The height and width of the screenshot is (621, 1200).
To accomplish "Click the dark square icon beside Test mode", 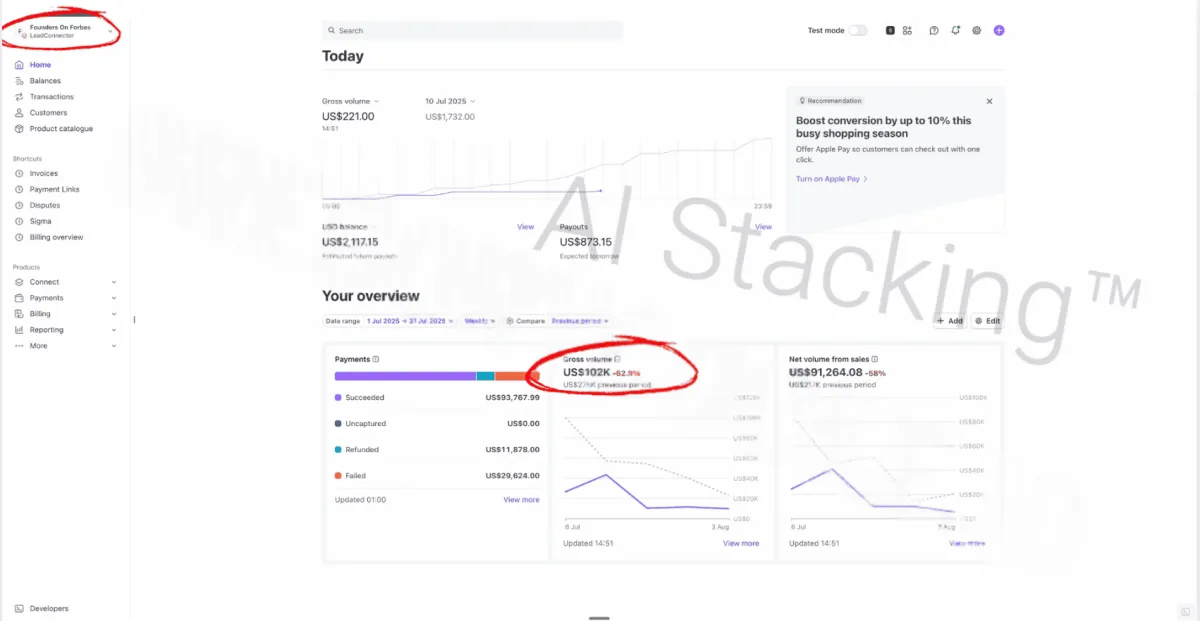I will tap(890, 31).
